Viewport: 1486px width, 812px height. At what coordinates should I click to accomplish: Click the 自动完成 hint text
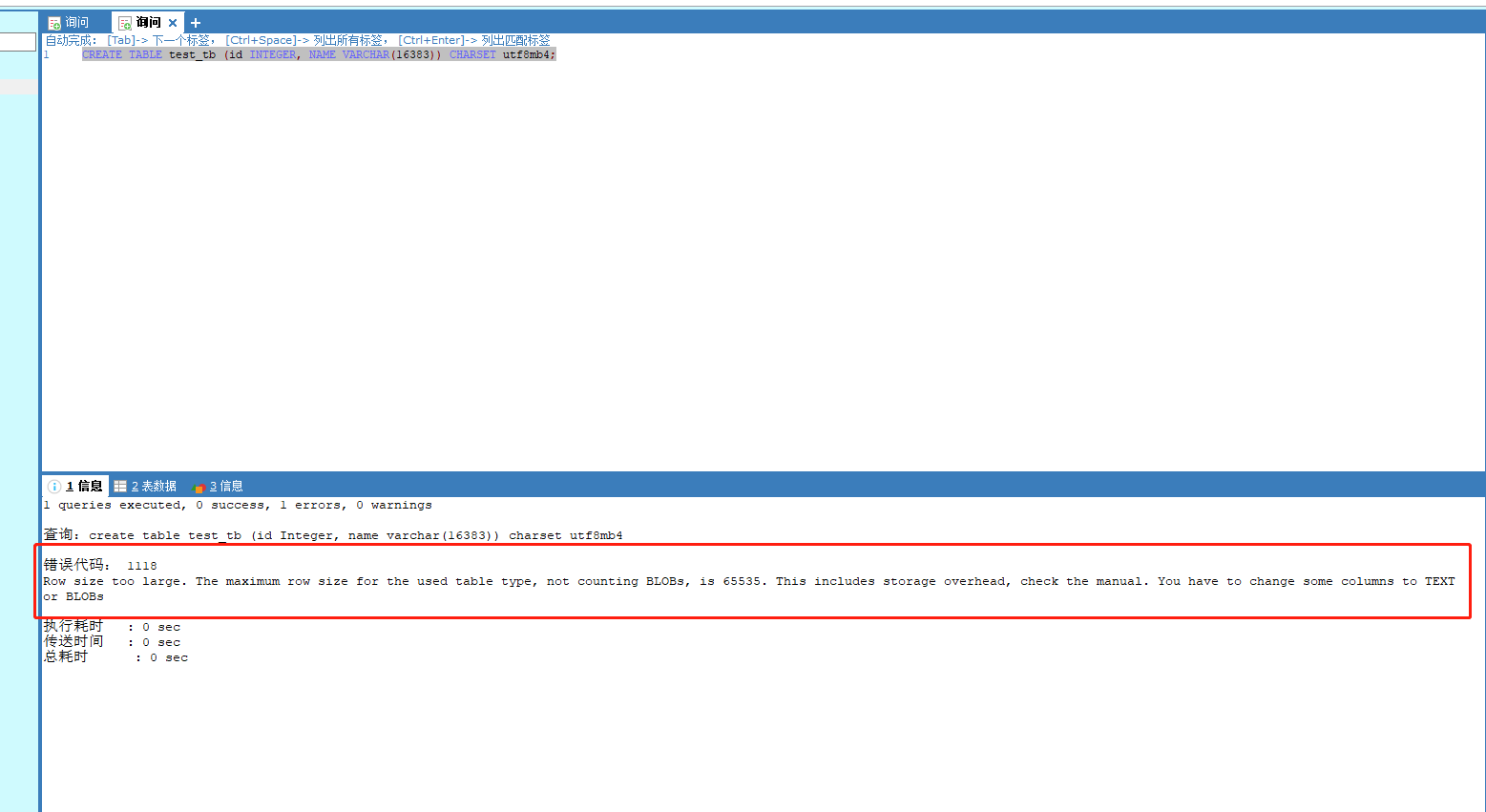(71, 40)
